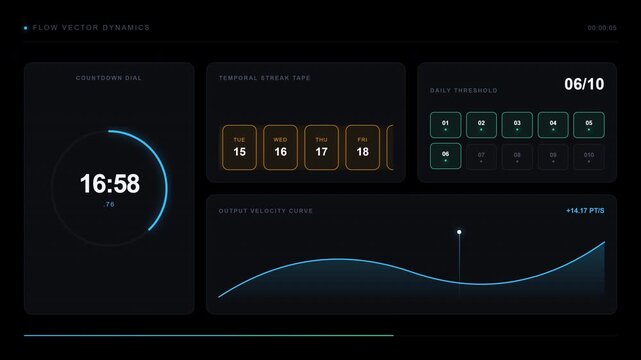Click the Daily Threshold label
Screen dimensions: 641x360
tap(464, 90)
